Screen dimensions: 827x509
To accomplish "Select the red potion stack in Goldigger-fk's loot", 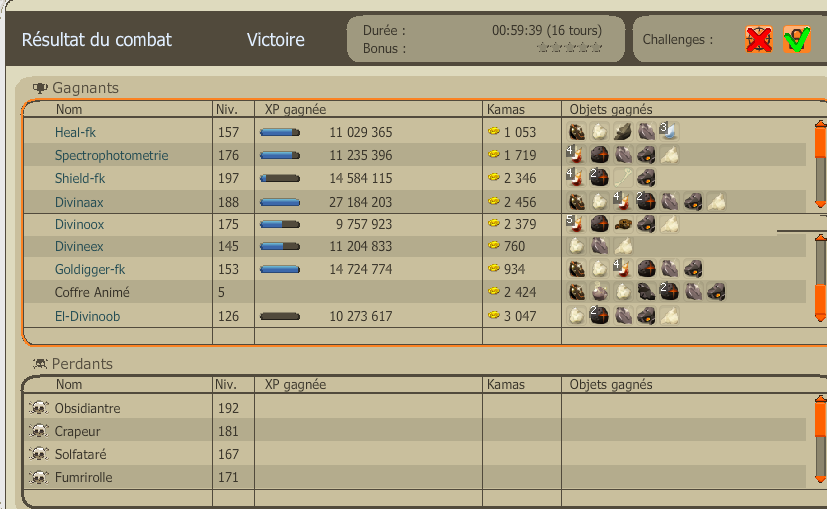I will click(622, 268).
